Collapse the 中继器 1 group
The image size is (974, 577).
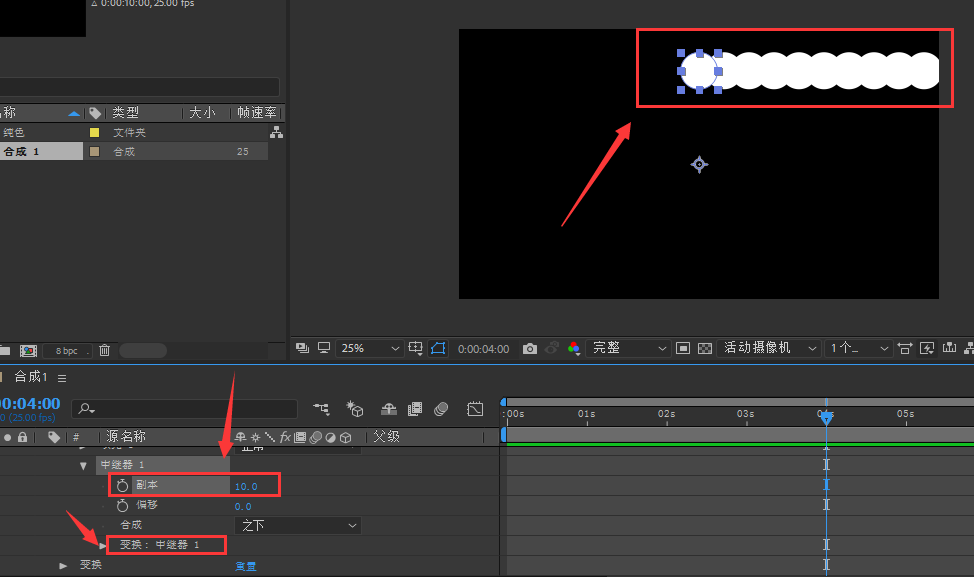point(83,465)
